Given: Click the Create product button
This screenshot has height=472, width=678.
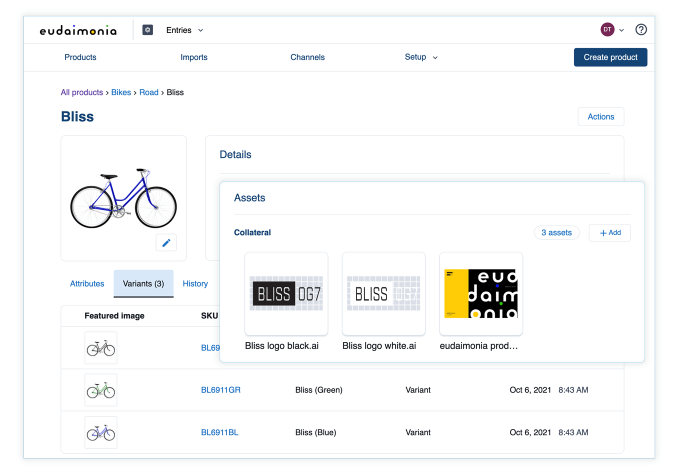Looking at the screenshot, I should 610,57.
